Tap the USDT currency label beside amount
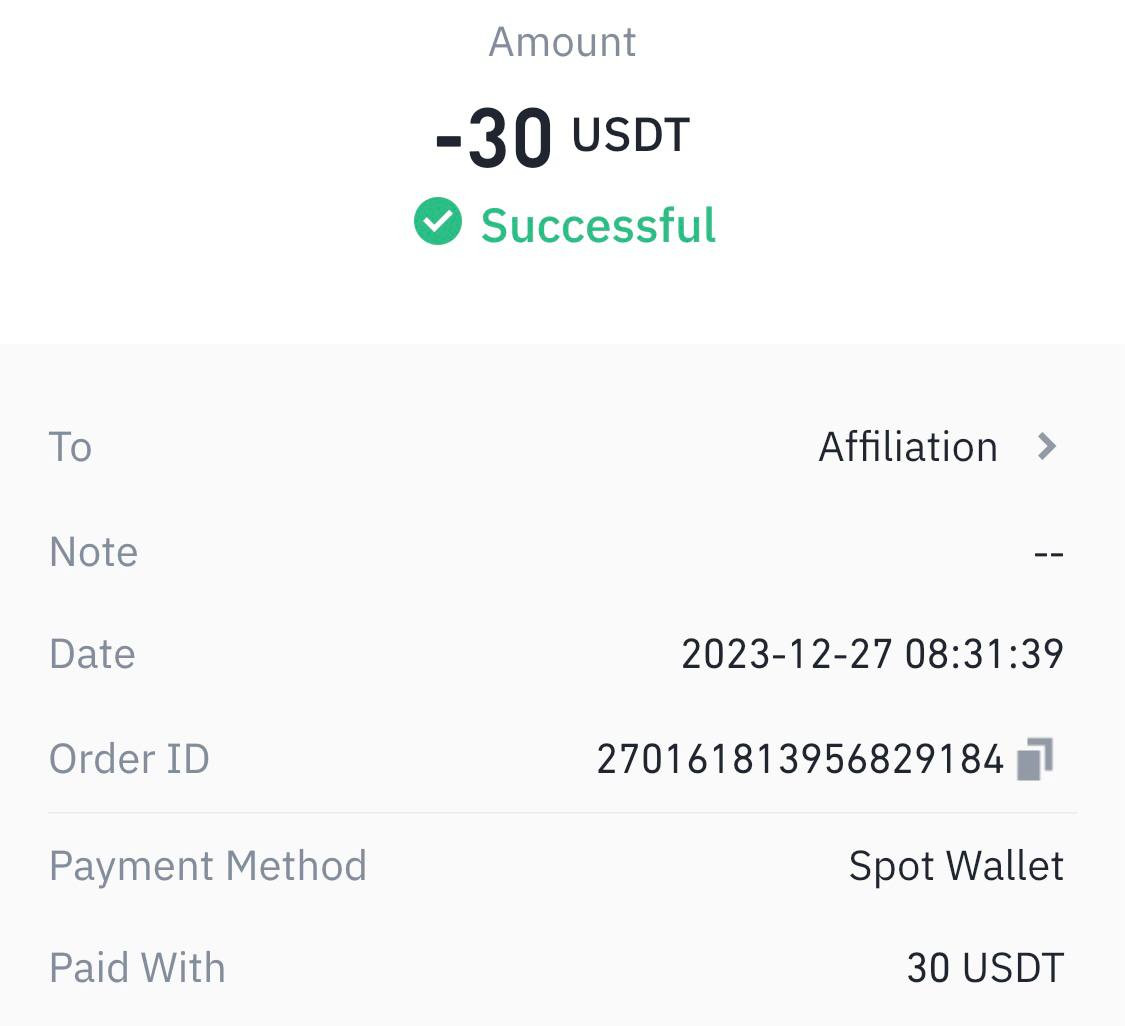The image size is (1125, 1026). [x=631, y=135]
